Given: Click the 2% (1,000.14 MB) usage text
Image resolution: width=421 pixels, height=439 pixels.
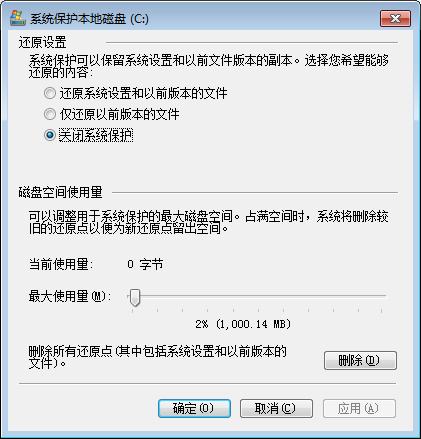Looking at the screenshot, I should click(243, 324).
